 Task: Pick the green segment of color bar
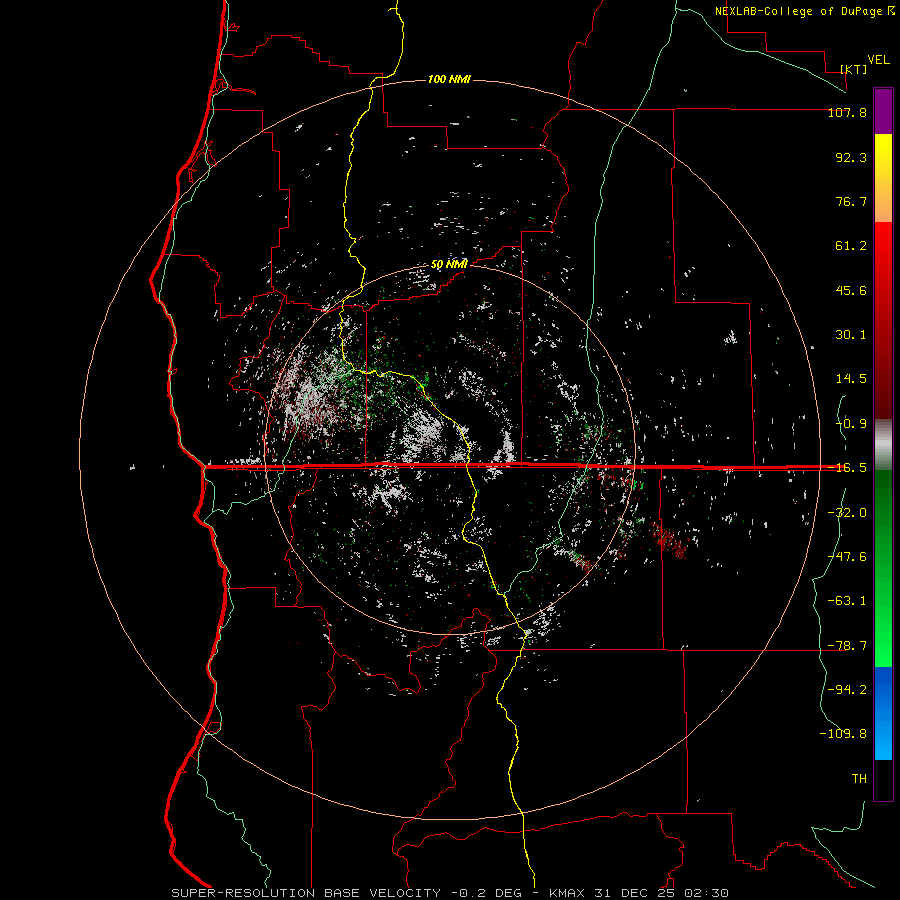pyautogui.click(x=883, y=568)
